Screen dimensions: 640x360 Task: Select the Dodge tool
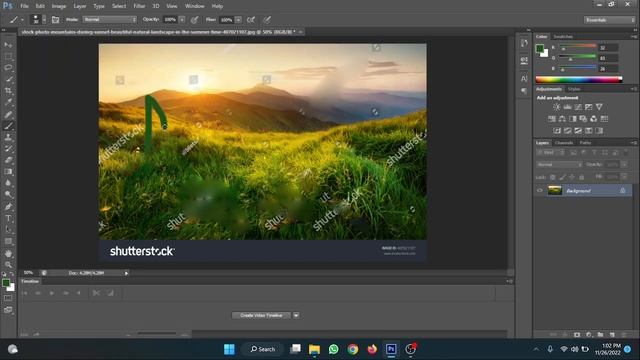click(8, 195)
